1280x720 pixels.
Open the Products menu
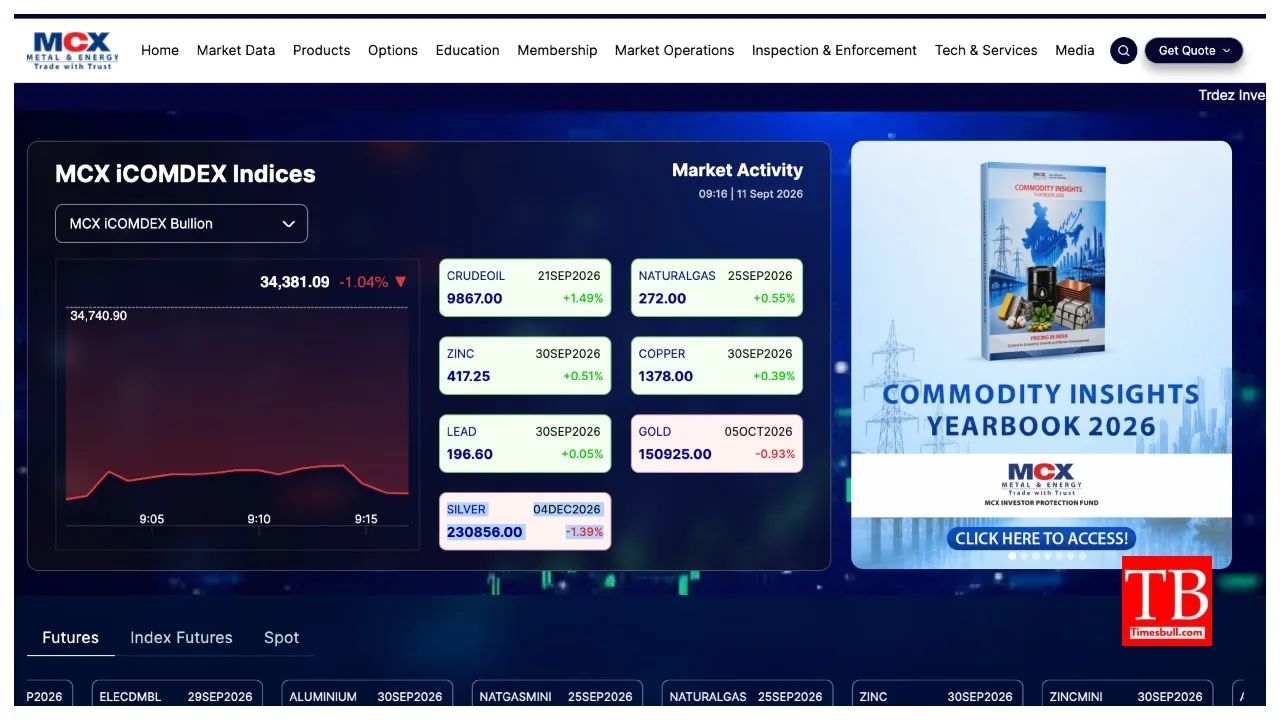[x=321, y=50]
